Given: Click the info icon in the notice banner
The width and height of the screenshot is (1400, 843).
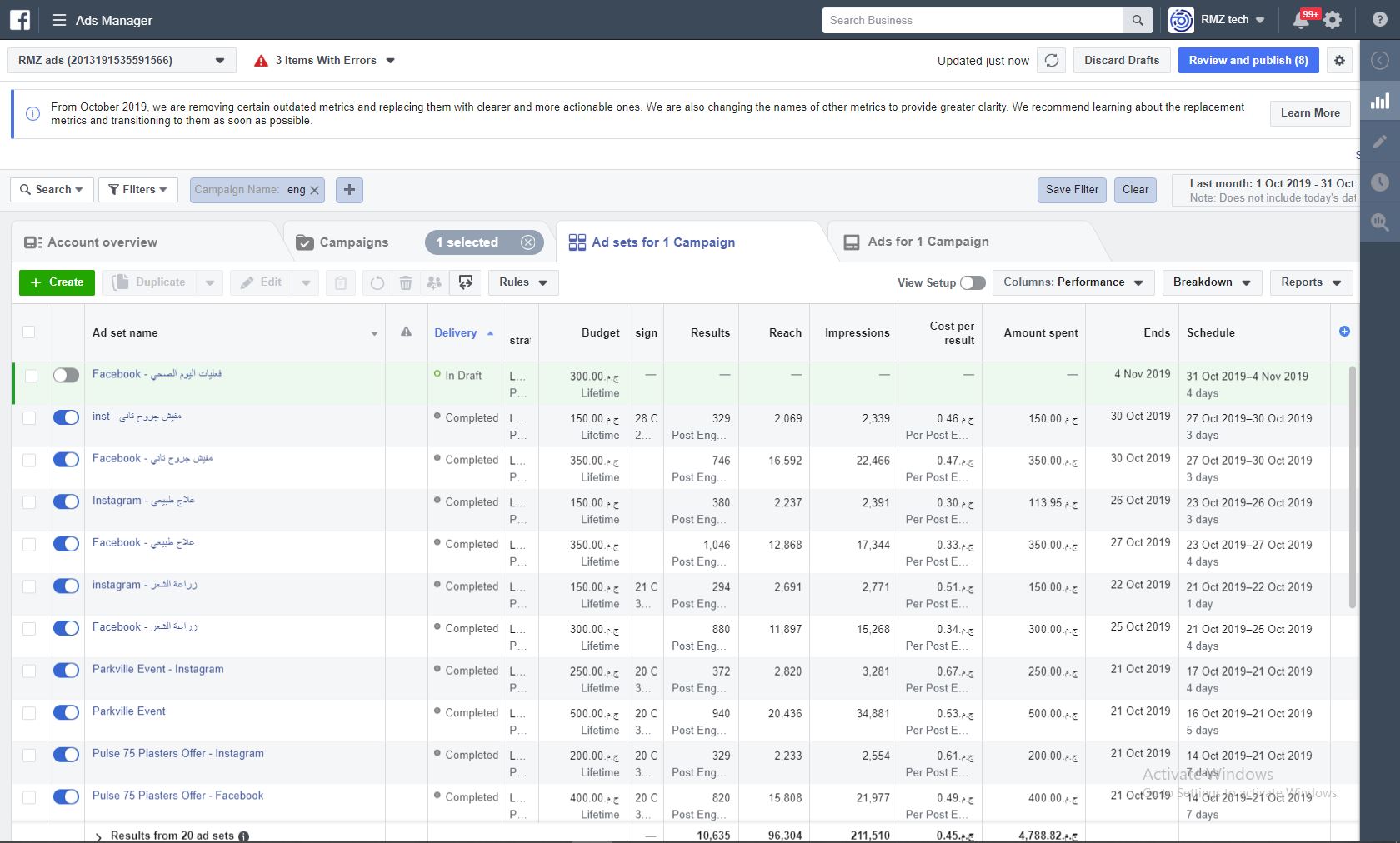Looking at the screenshot, I should click(33, 114).
